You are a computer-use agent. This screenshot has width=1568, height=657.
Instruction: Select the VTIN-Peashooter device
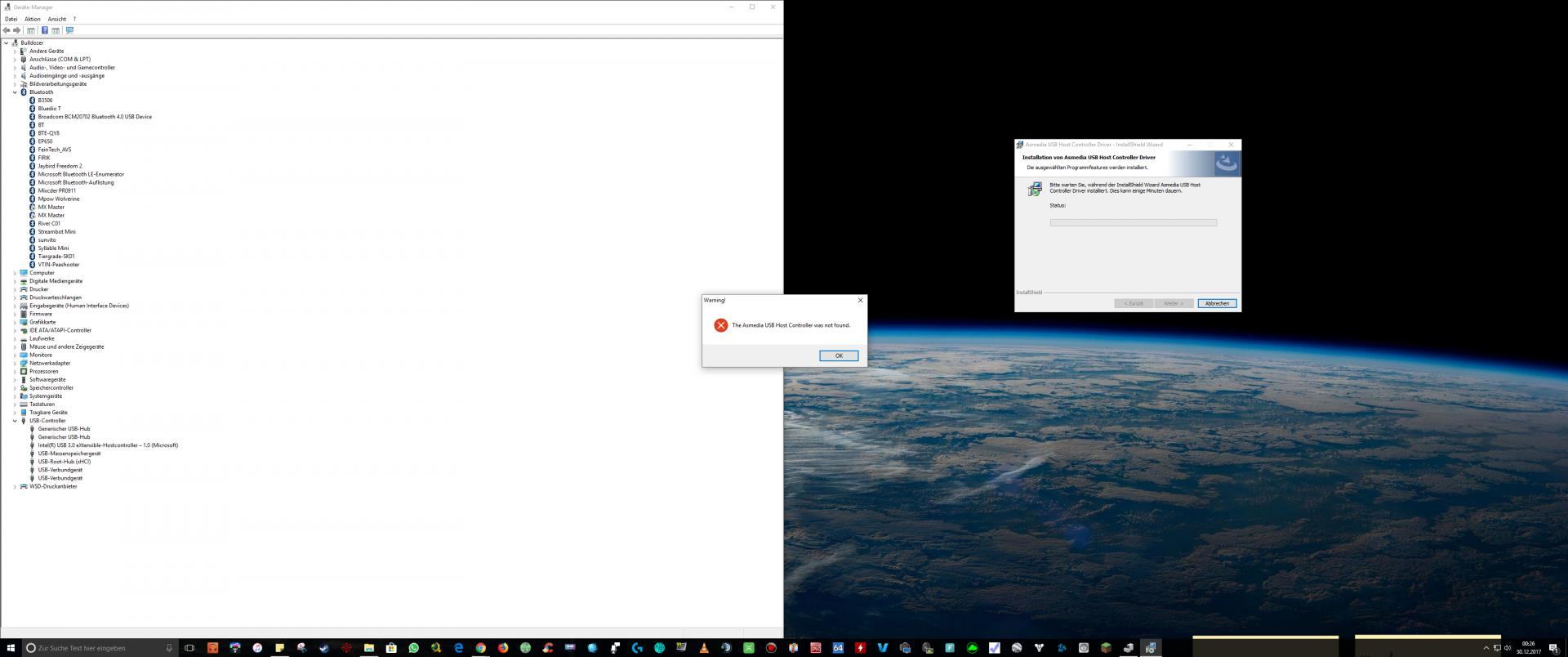click(x=59, y=265)
